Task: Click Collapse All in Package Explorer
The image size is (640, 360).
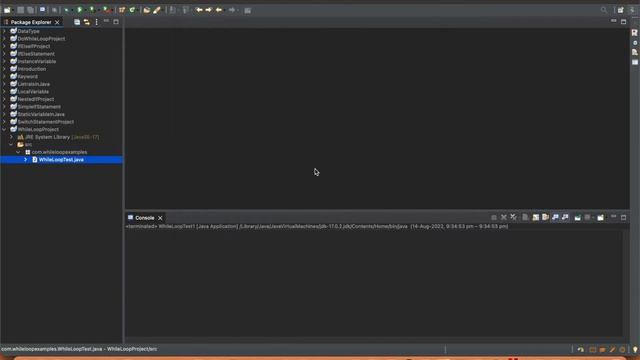Action: tap(77, 22)
